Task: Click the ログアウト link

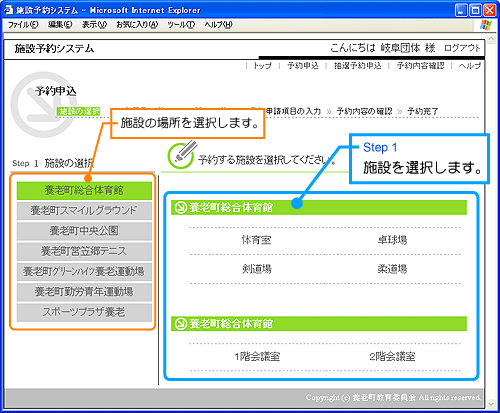Action: 462,48
